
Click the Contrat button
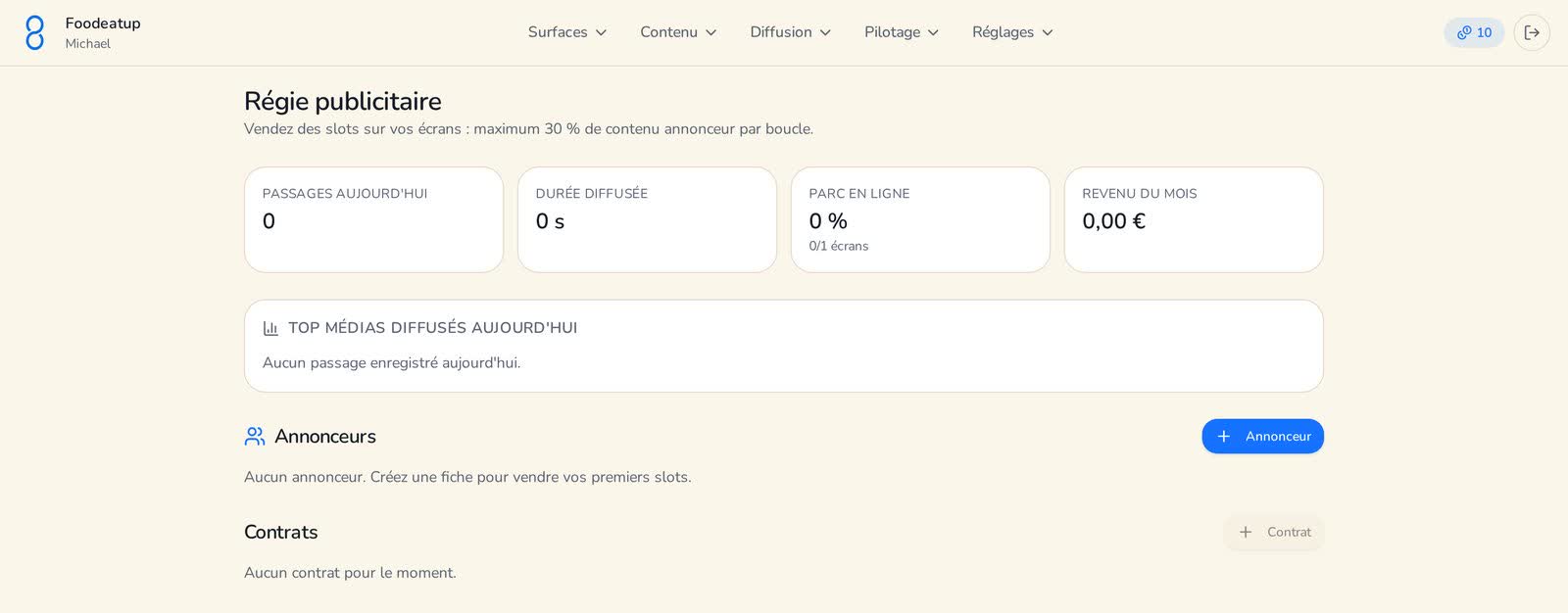click(1273, 532)
